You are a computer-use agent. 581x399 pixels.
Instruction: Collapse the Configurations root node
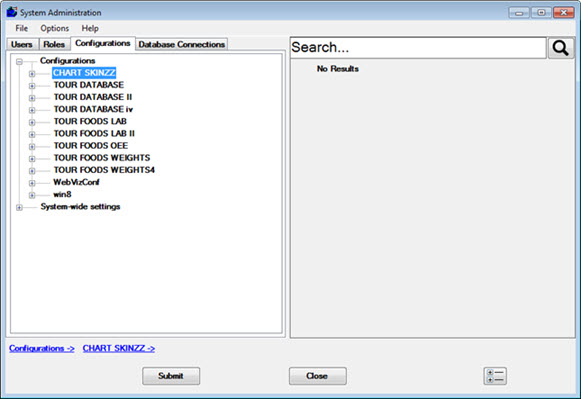19,61
